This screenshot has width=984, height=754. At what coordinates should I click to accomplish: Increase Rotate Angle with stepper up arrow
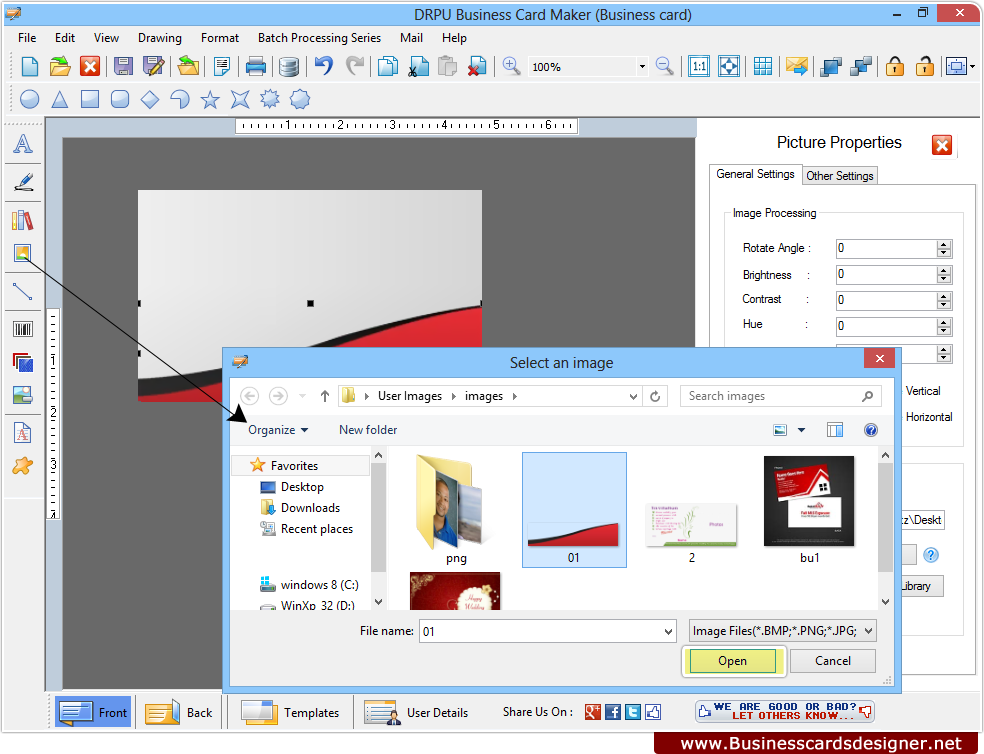pyautogui.click(x=944, y=243)
